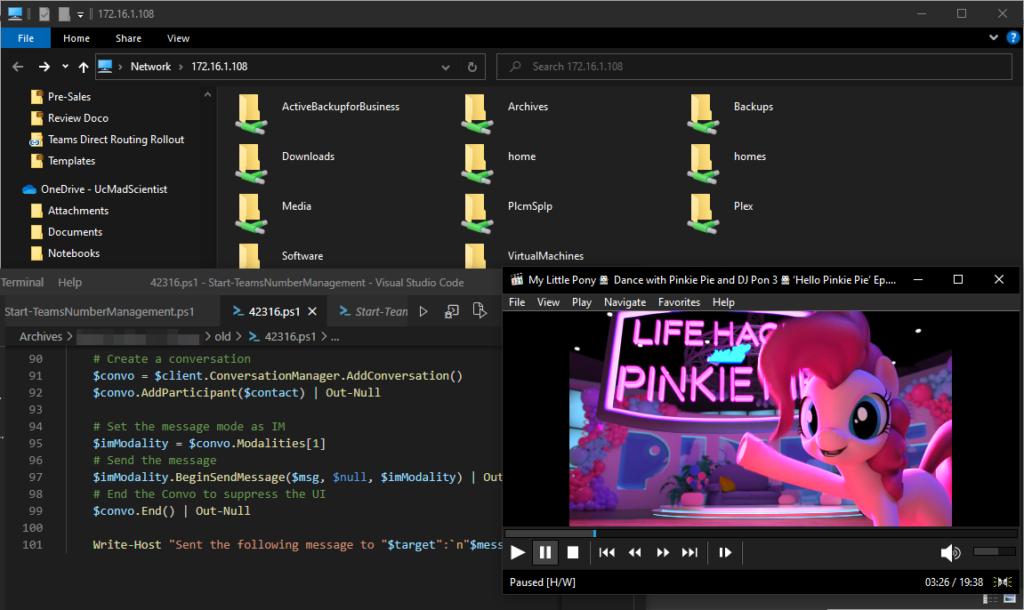Open the media player File menu
Image resolution: width=1024 pixels, height=610 pixels.
point(517,302)
